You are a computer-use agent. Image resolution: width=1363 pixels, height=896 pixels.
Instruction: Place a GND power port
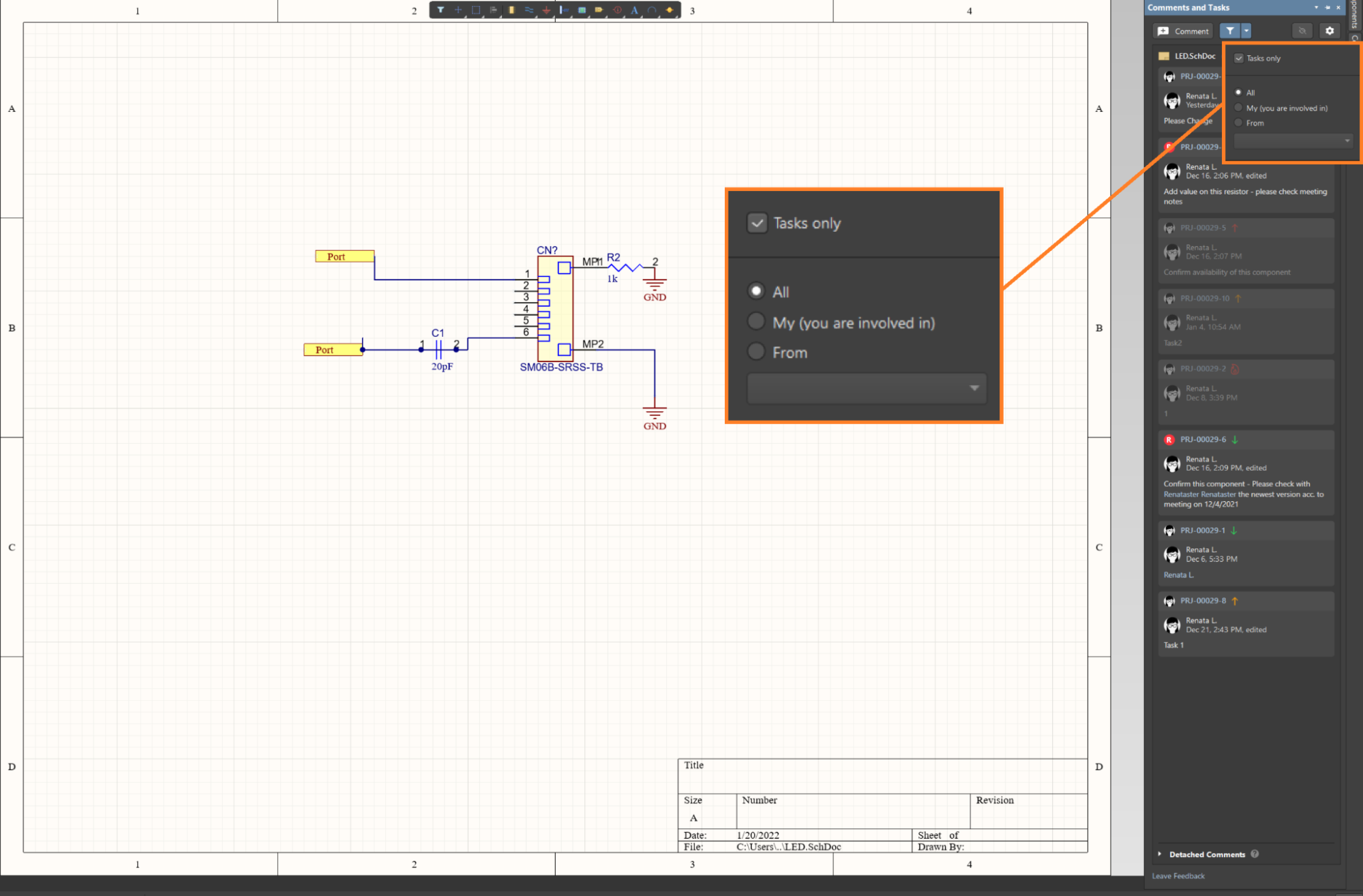tap(546, 10)
